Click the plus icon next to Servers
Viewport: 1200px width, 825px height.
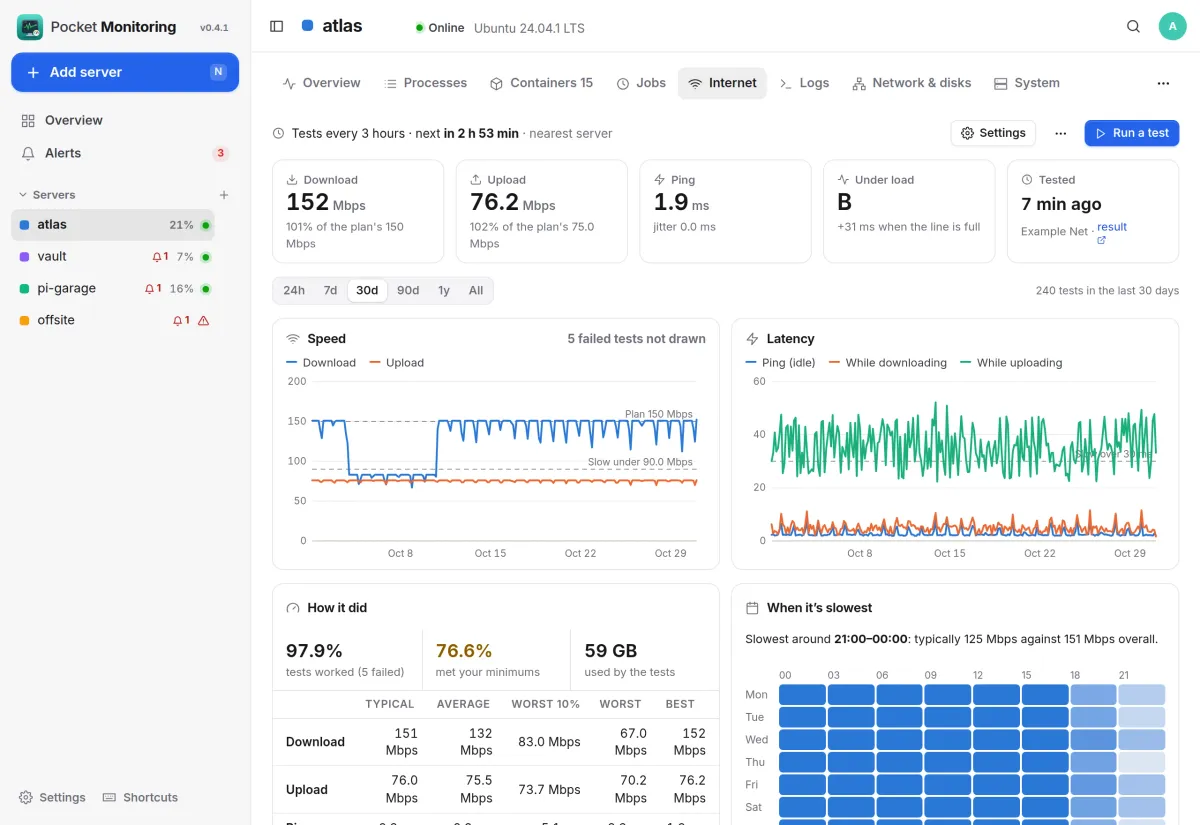(224, 195)
